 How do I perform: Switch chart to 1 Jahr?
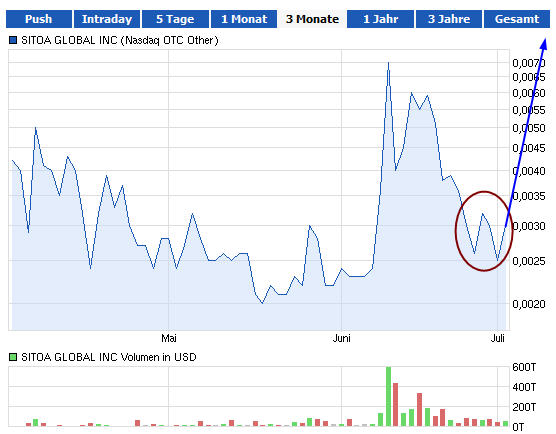coord(380,19)
